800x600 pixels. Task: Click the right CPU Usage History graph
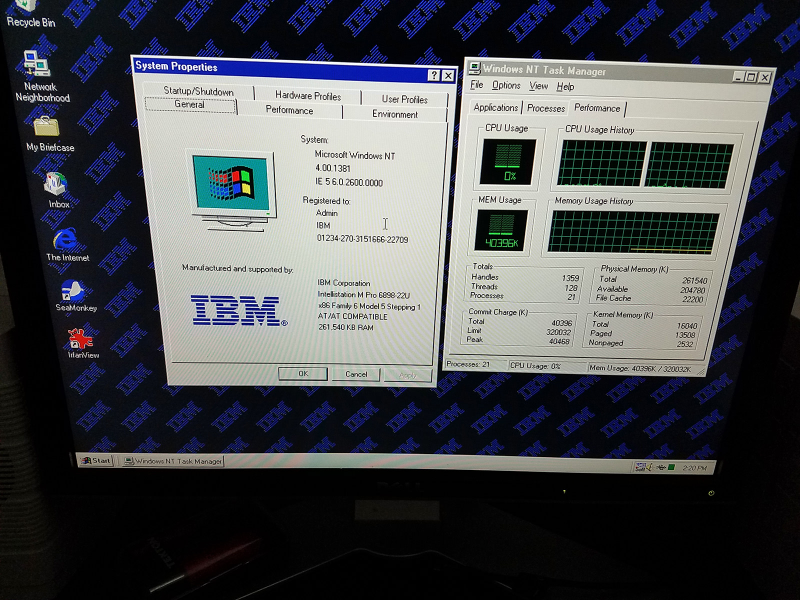689,166
